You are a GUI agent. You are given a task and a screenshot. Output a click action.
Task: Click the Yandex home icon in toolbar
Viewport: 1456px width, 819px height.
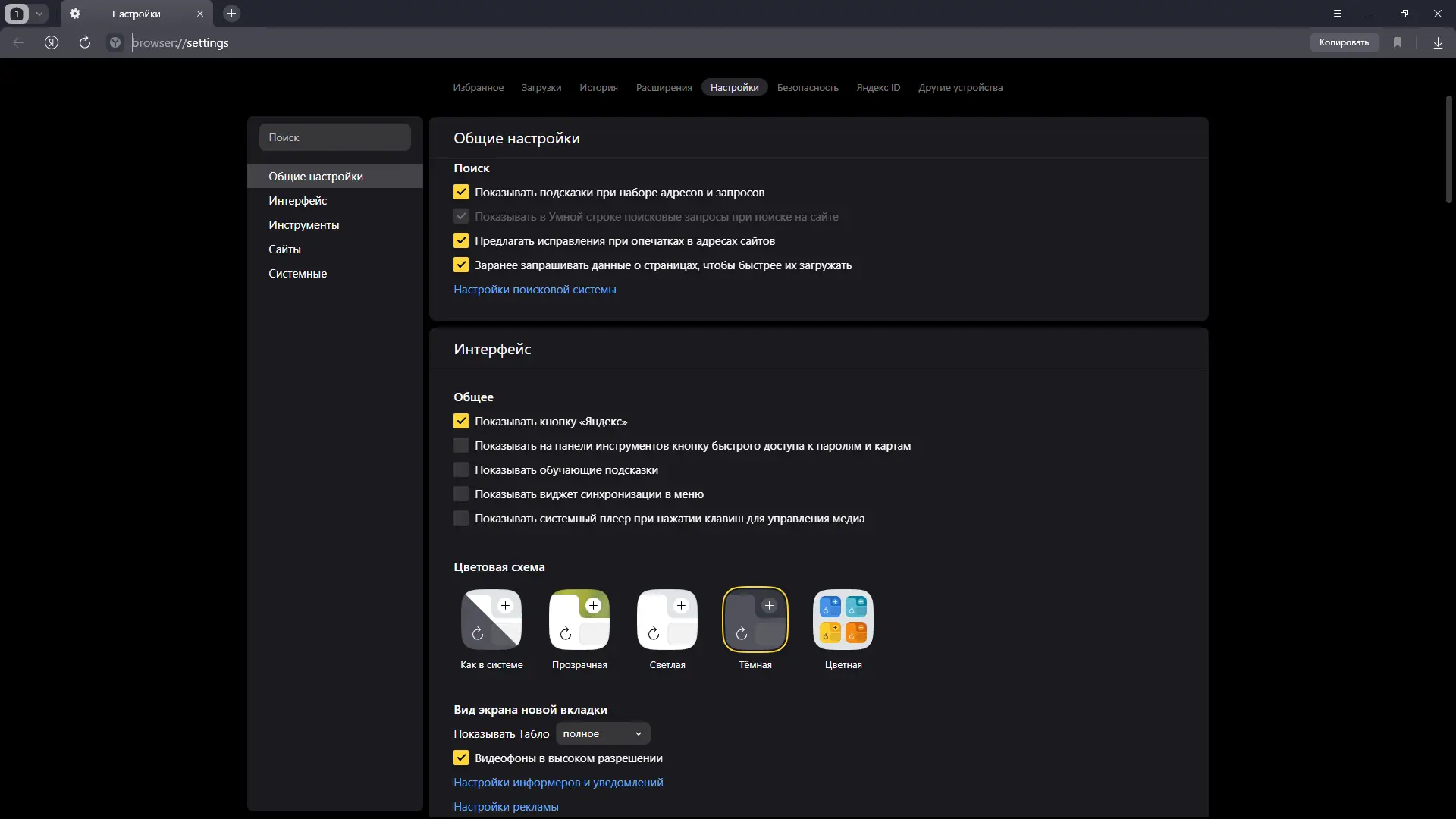click(x=52, y=42)
